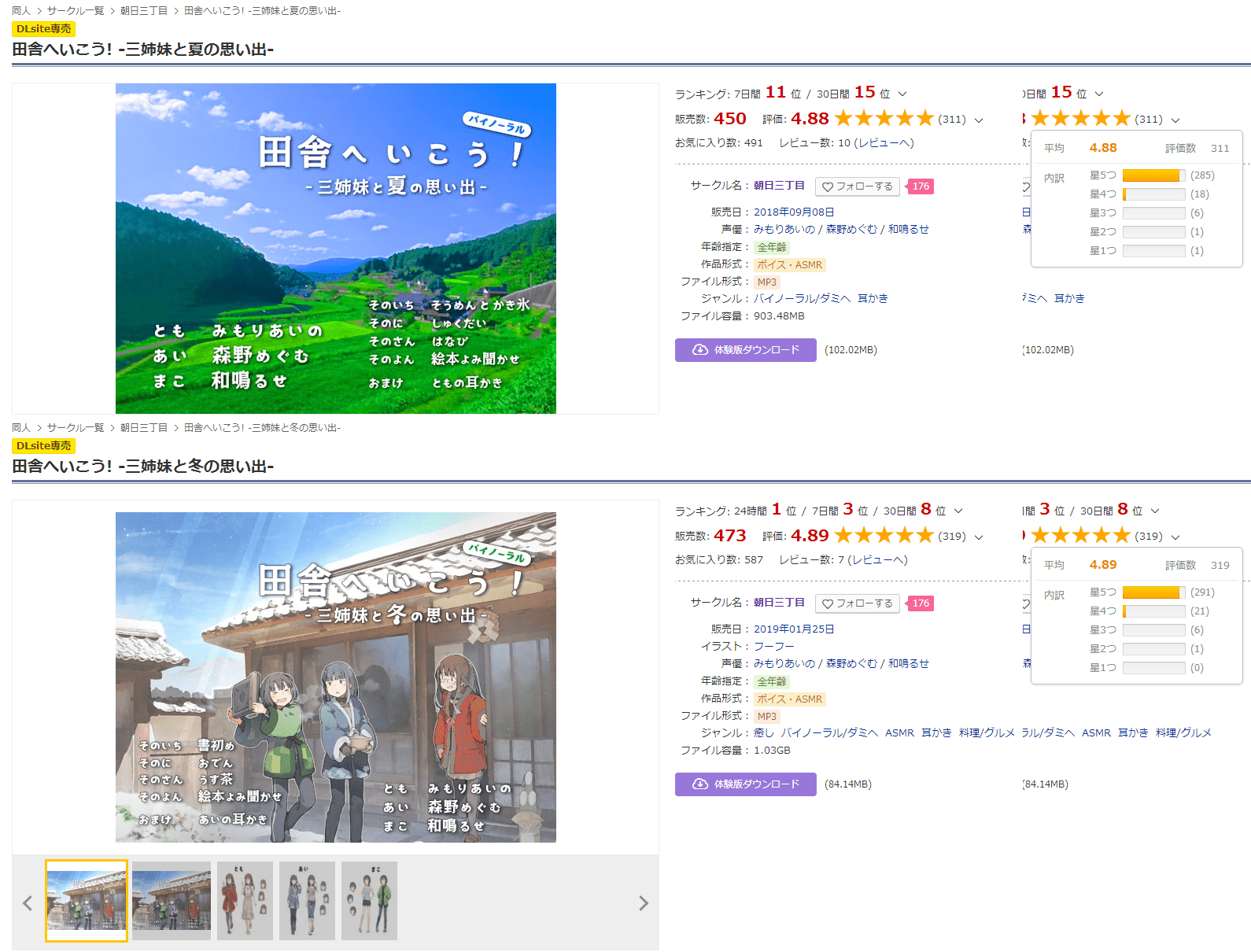The height and width of the screenshot is (952, 1251).
Task: Expand the winter ranking dropdown chevron
Action: (958, 511)
